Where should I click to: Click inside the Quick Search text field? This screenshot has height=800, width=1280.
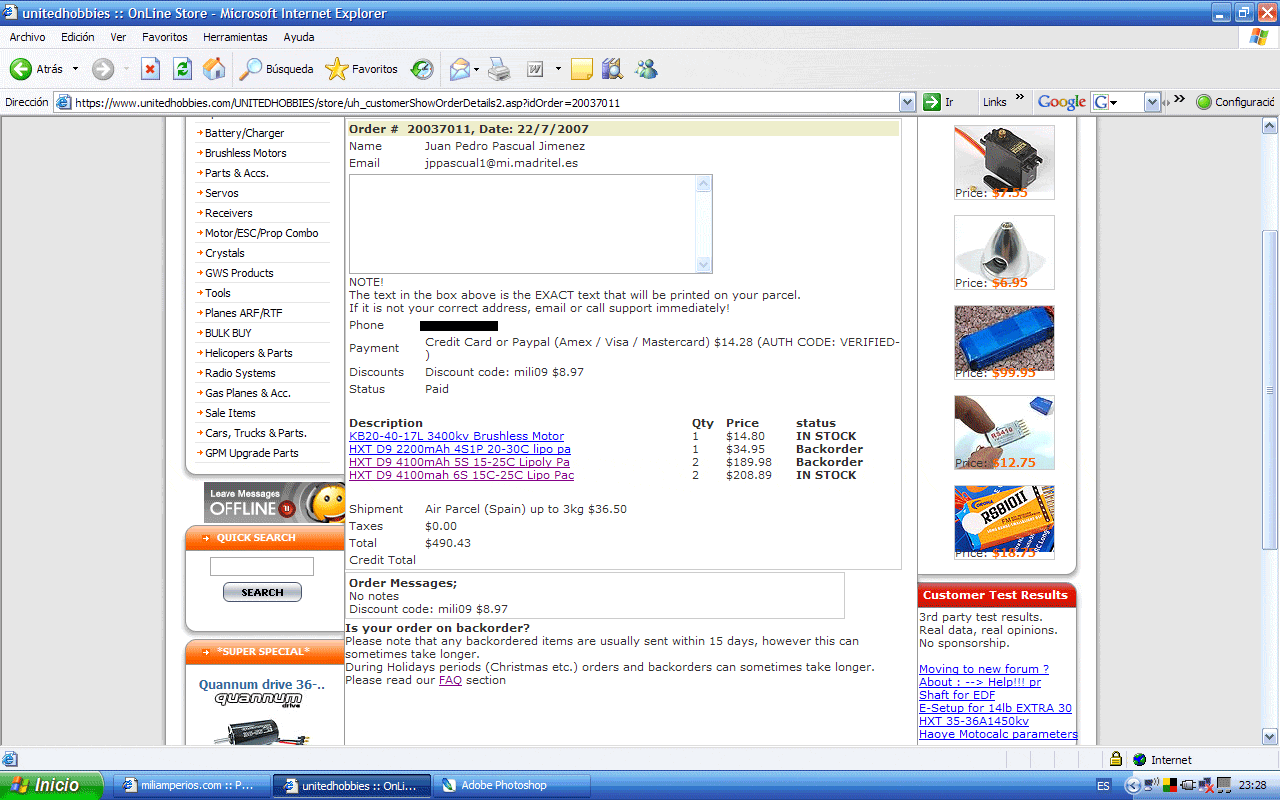click(x=262, y=567)
